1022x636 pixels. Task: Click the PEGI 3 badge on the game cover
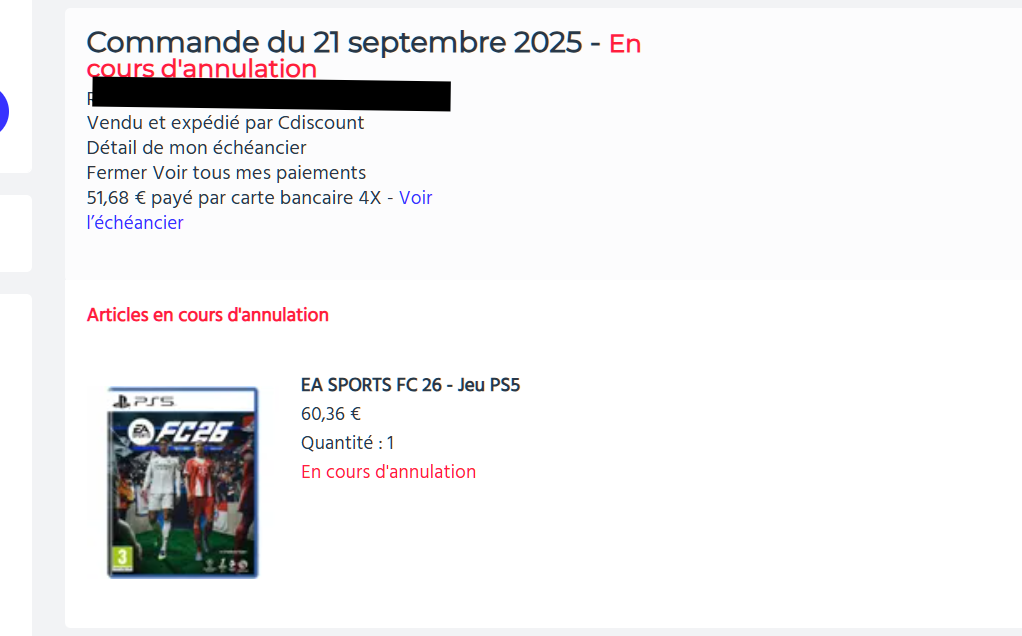[x=123, y=559]
